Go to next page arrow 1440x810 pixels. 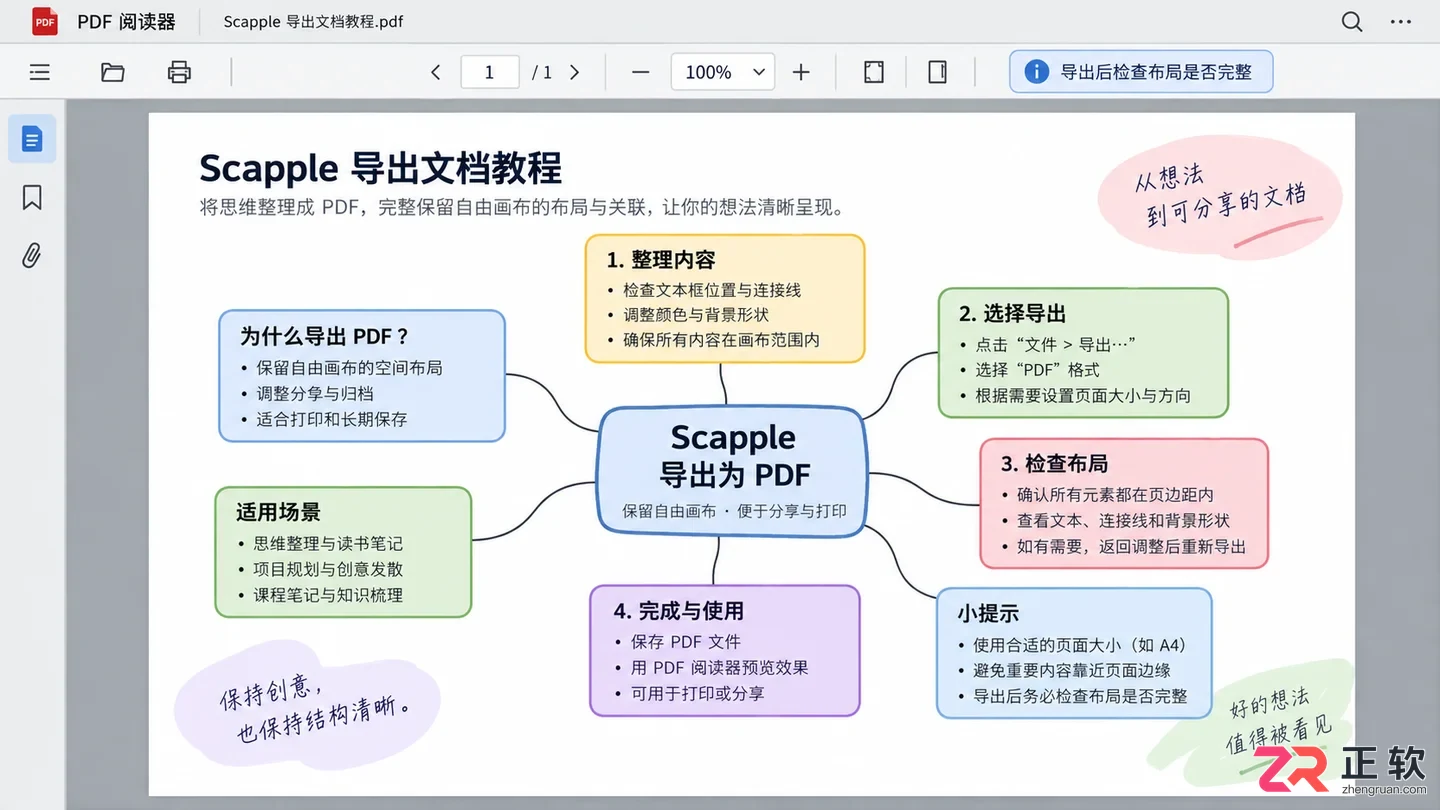(x=574, y=72)
